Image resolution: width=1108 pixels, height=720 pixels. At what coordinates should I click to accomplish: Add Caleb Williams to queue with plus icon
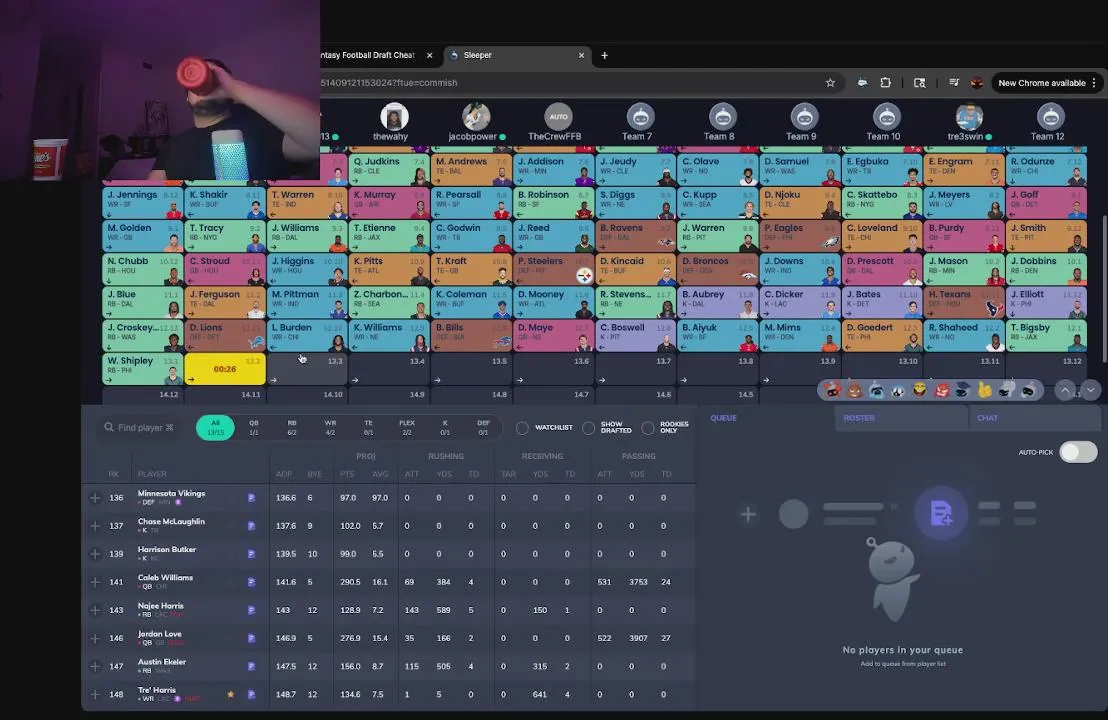click(95, 582)
